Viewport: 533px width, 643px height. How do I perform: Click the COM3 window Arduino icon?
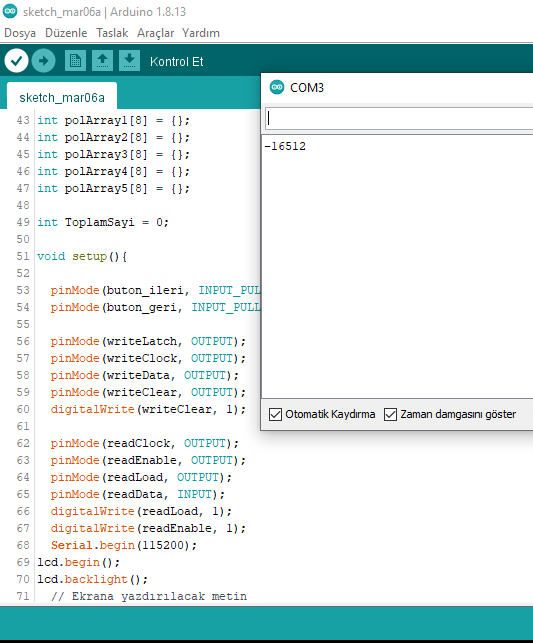pos(277,87)
